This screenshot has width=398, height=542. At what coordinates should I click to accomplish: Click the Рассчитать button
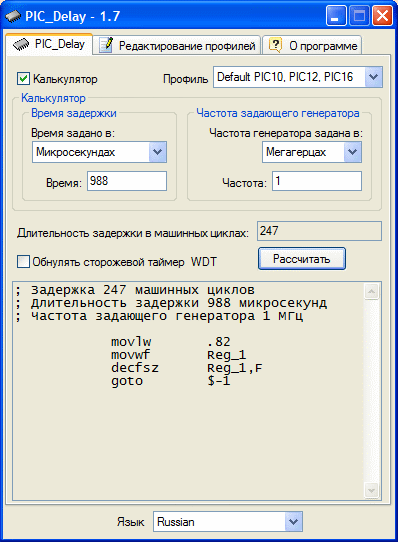tap(302, 259)
